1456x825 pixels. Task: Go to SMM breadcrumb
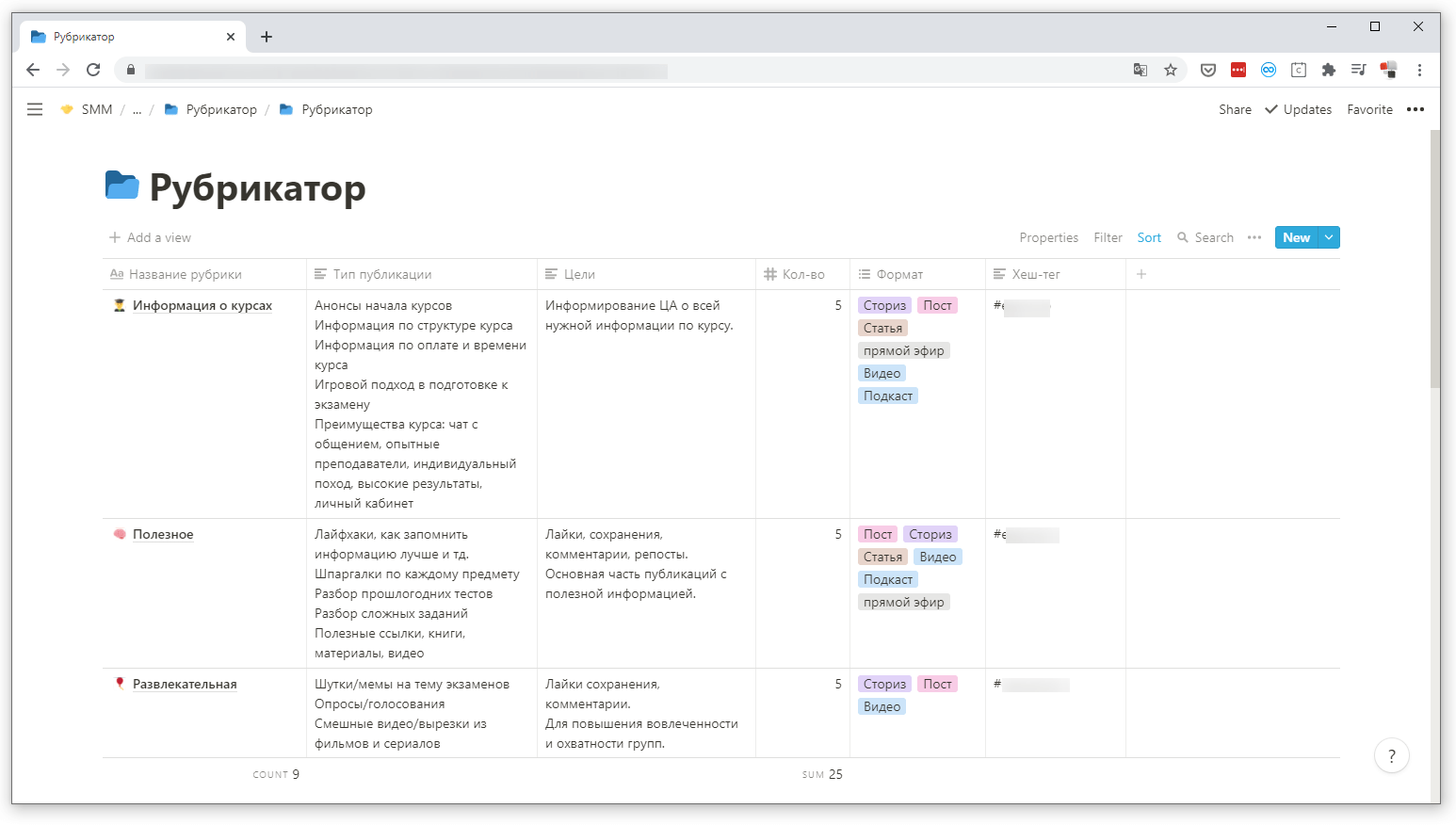[87, 109]
